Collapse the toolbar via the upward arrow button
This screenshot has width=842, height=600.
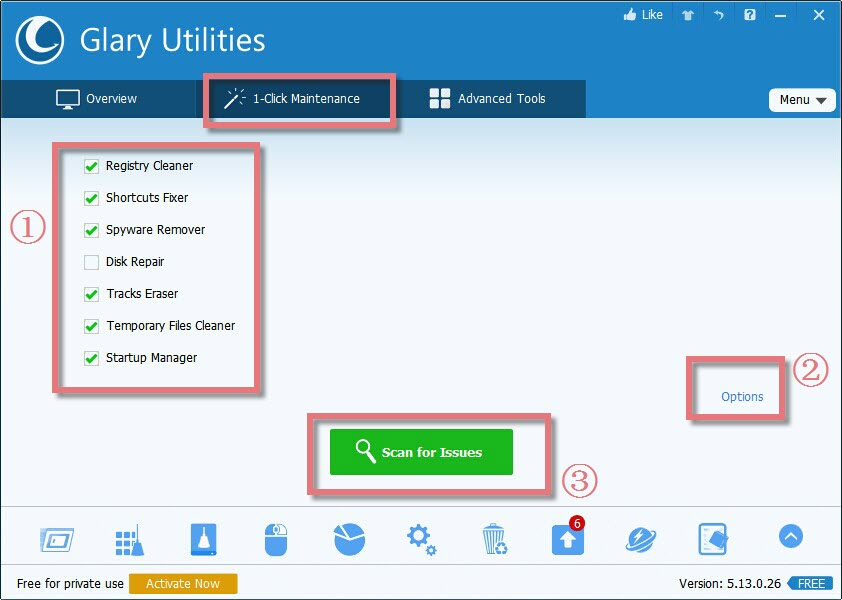click(x=790, y=537)
